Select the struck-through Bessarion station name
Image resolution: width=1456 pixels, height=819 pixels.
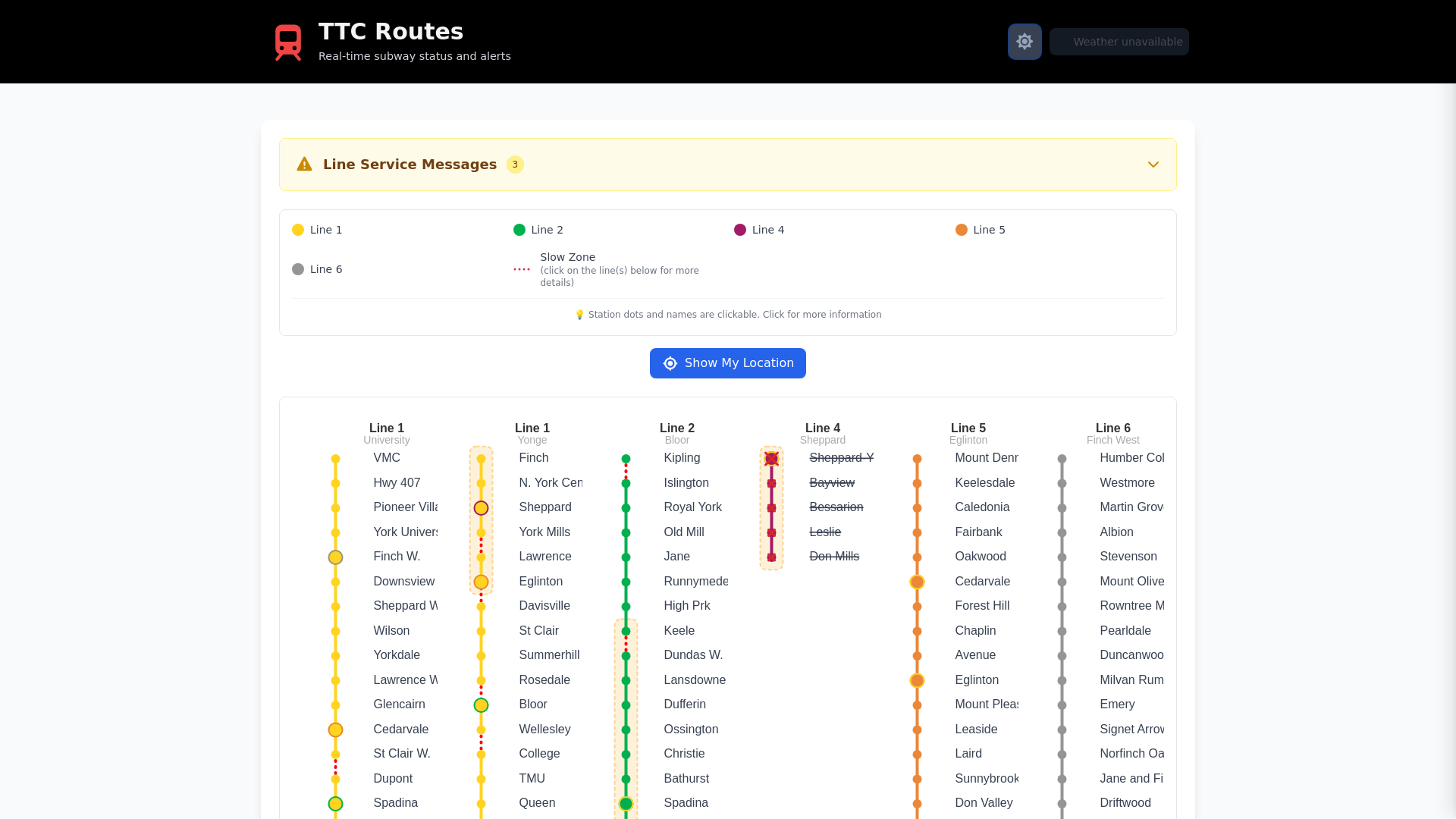coord(836,507)
